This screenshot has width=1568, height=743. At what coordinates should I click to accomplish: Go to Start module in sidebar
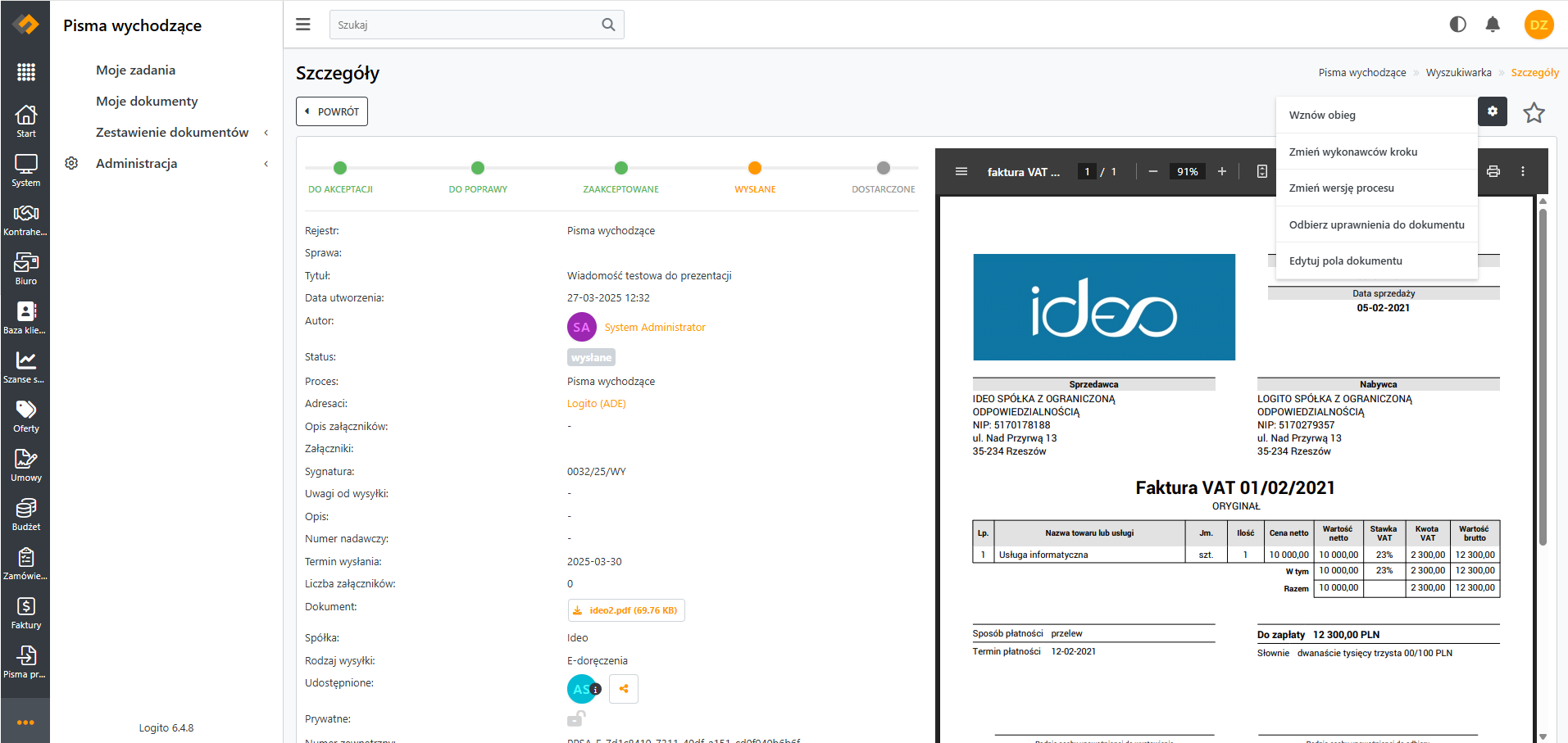pyautogui.click(x=25, y=120)
